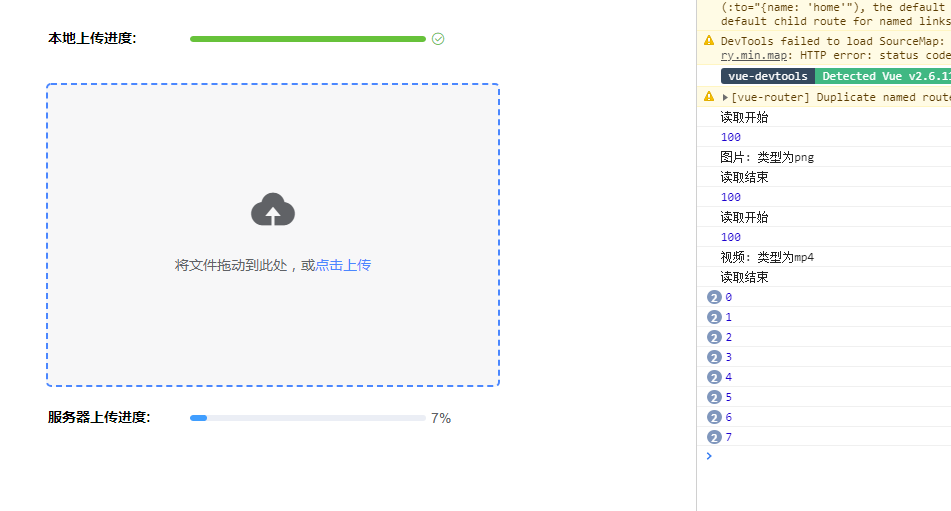Select the 图片: 类型为png console line

(767, 157)
